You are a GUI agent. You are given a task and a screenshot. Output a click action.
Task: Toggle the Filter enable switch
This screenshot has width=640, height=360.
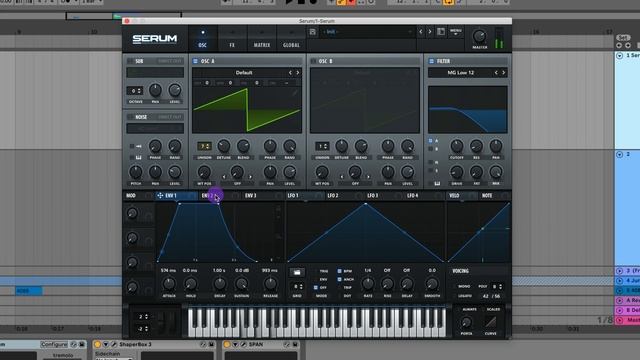pyautogui.click(x=431, y=61)
